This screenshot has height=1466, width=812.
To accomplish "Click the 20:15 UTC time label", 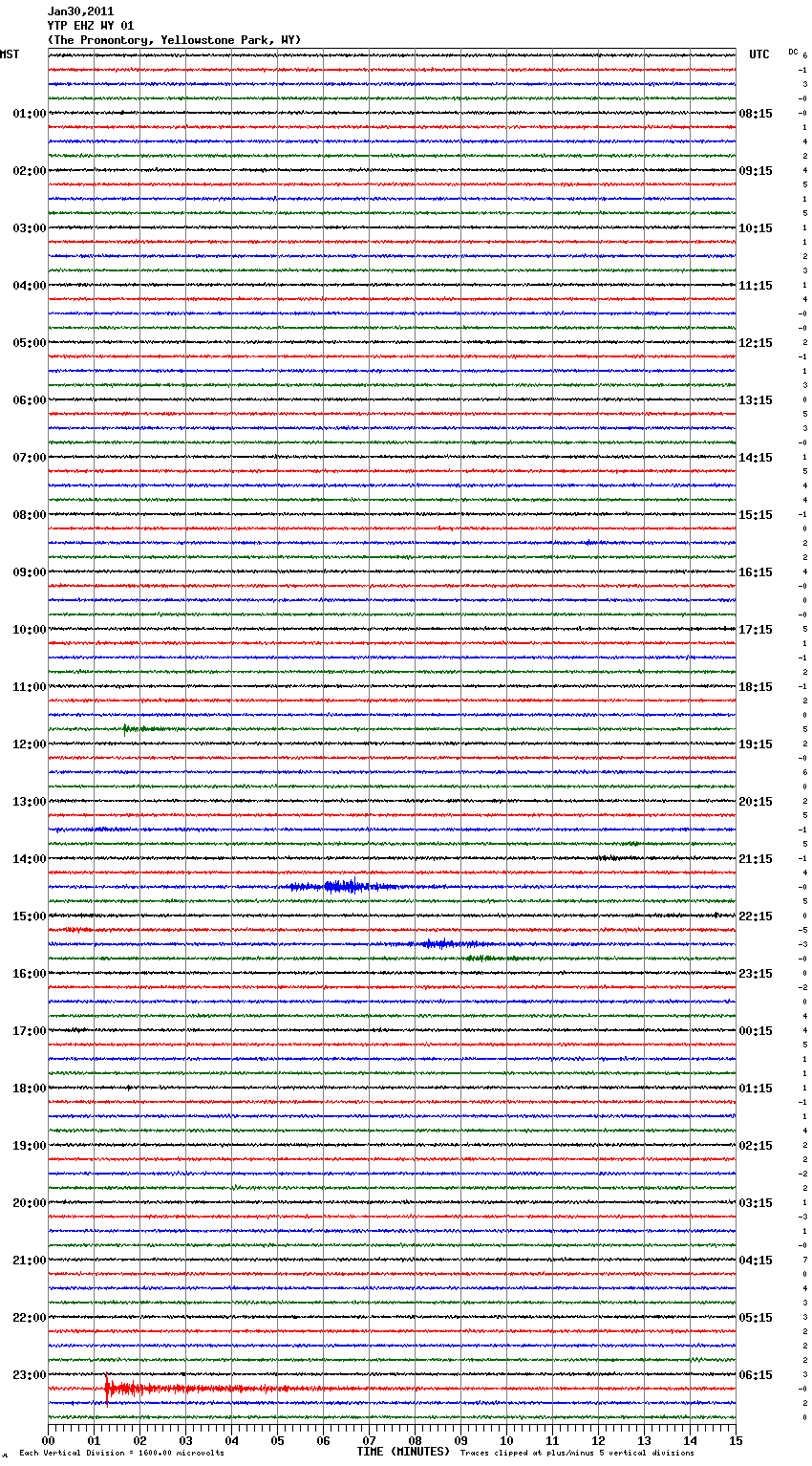I will pos(756,802).
